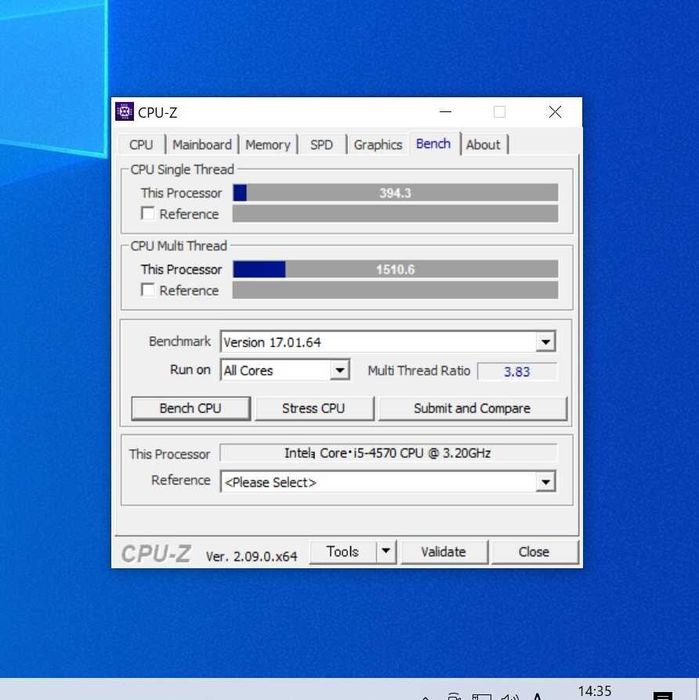Open the Run on All Cores dropdown
The height and width of the screenshot is (700, 699).
point(340,370)
